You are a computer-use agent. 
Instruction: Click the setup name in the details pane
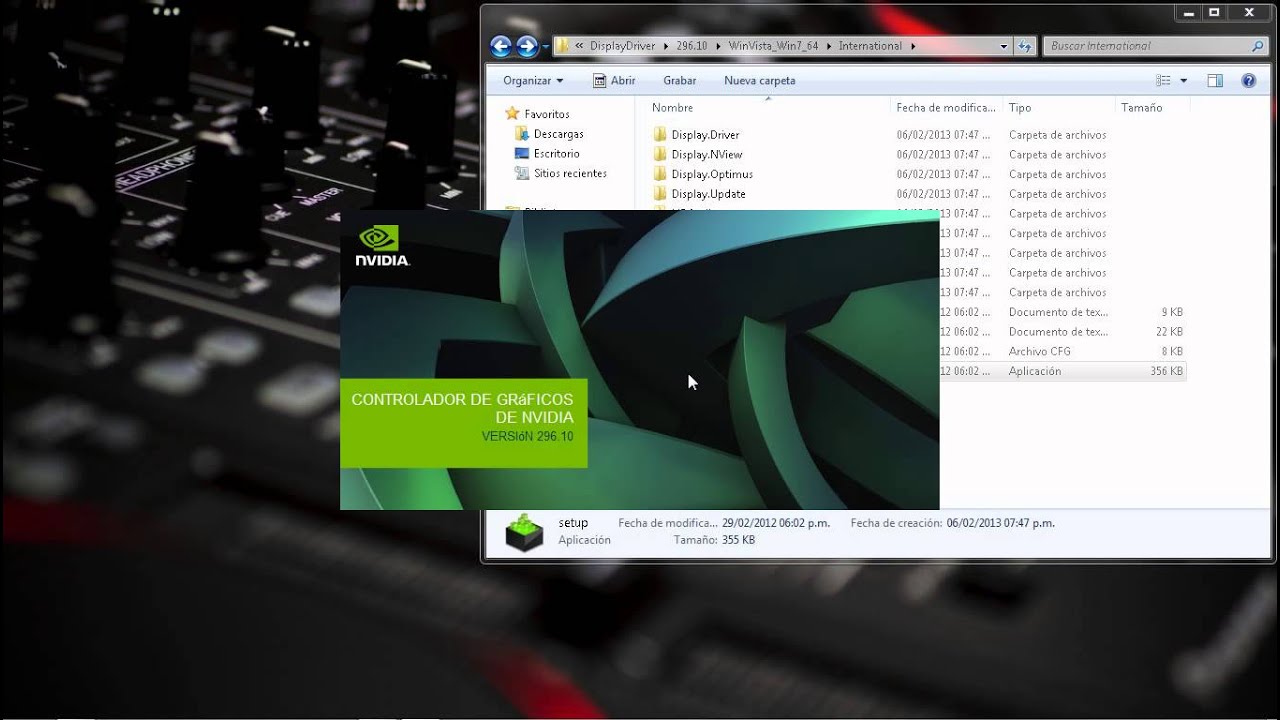[x=573, y=523]
